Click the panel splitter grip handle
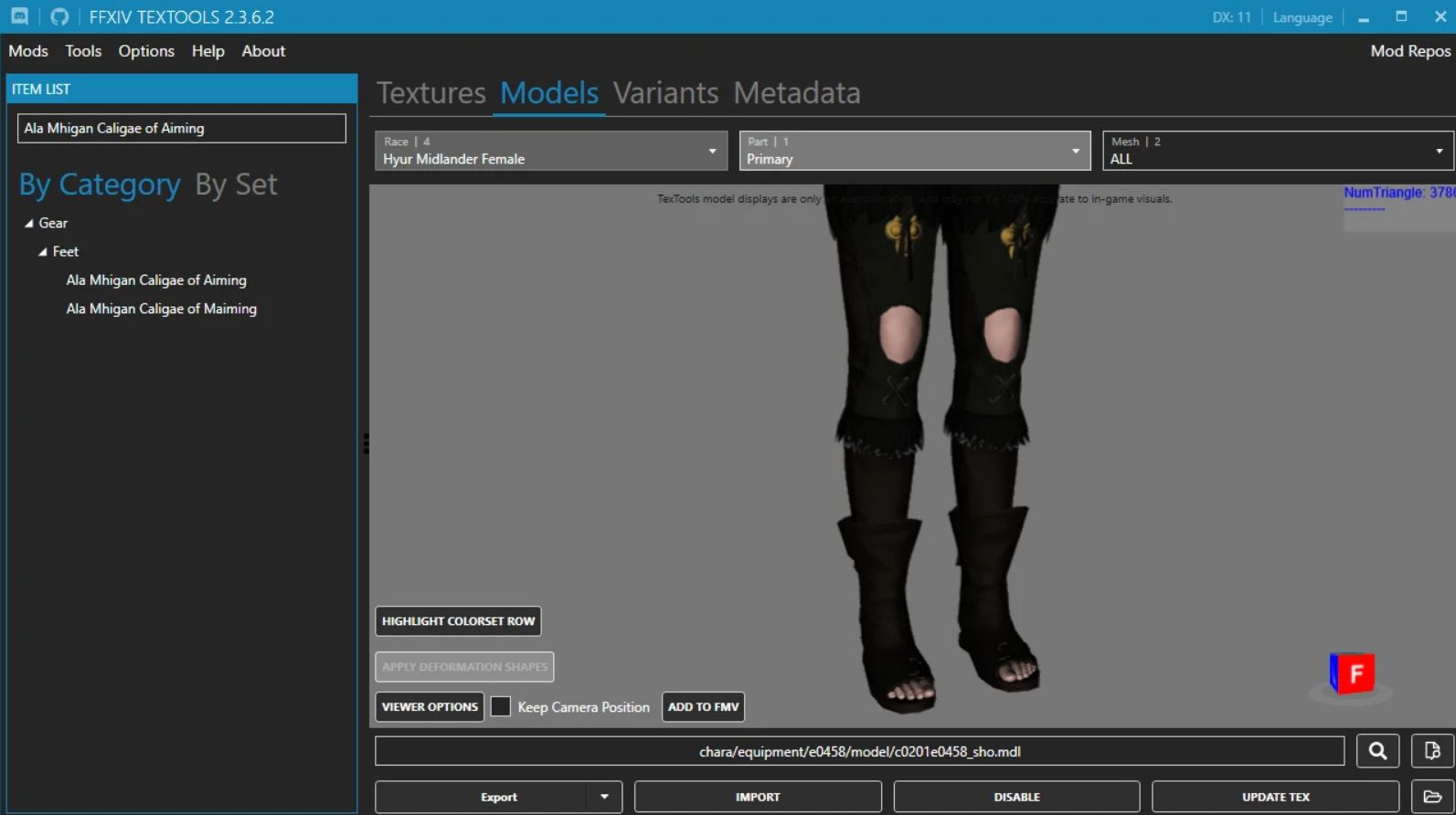This screenshot has width=1456, height=815. [x=366, y=444]
